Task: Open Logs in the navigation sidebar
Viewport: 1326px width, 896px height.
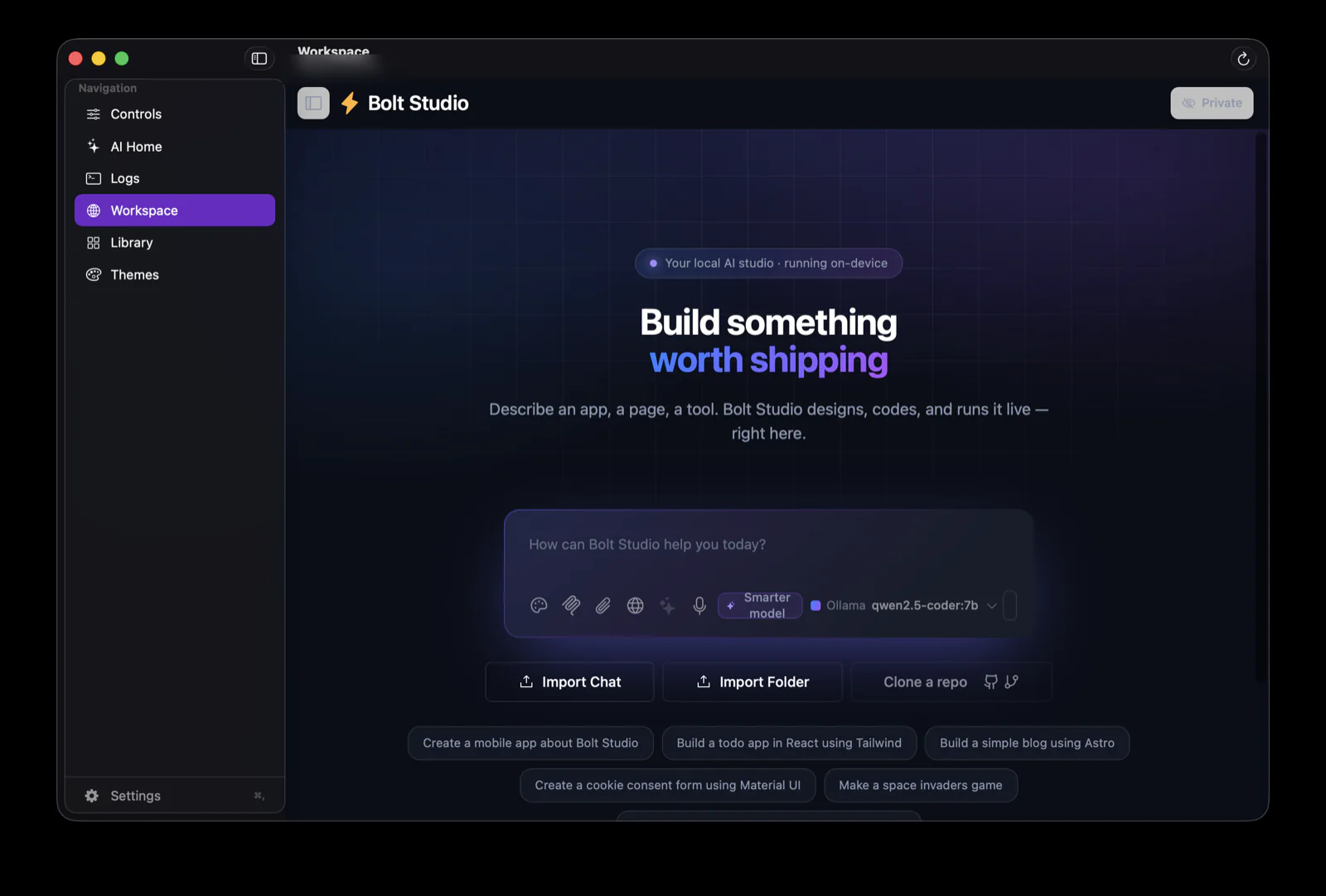Action: click(x=175, y=178)
